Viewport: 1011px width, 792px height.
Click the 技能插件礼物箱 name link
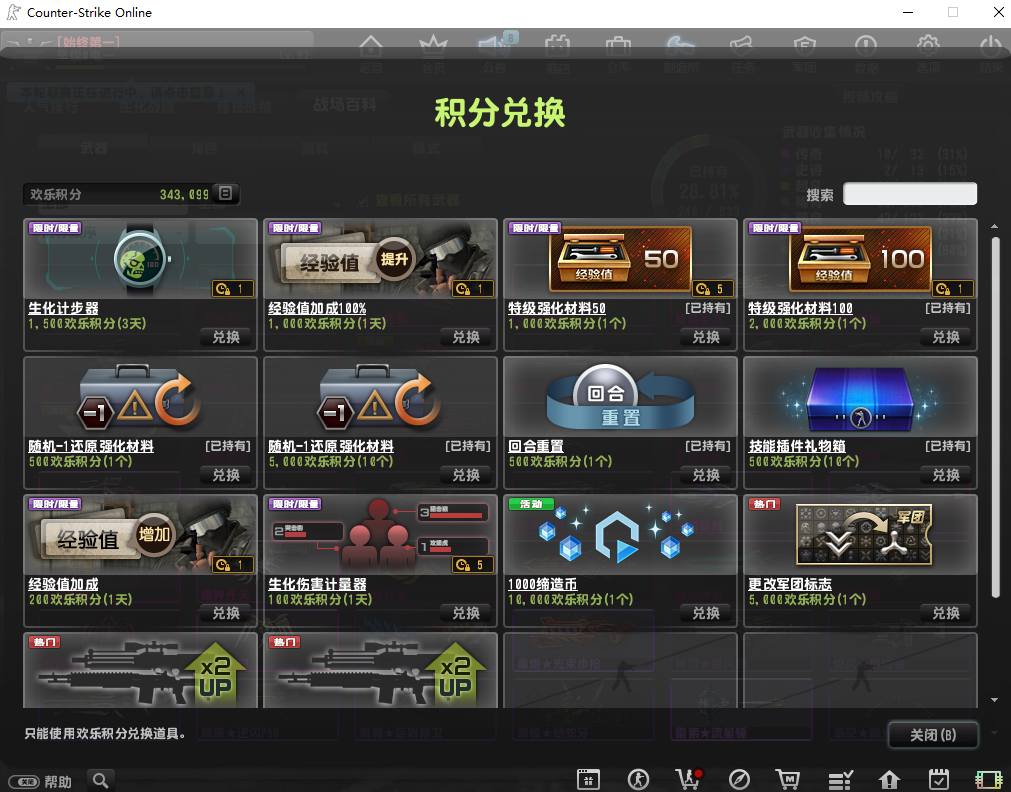click(797, 446)
